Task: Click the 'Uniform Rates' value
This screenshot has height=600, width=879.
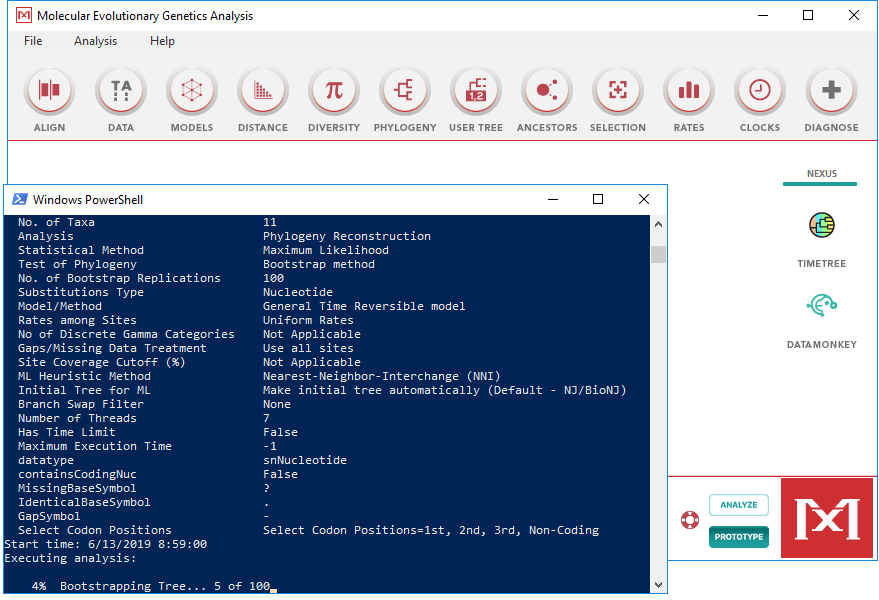Action: pos(308,320)
